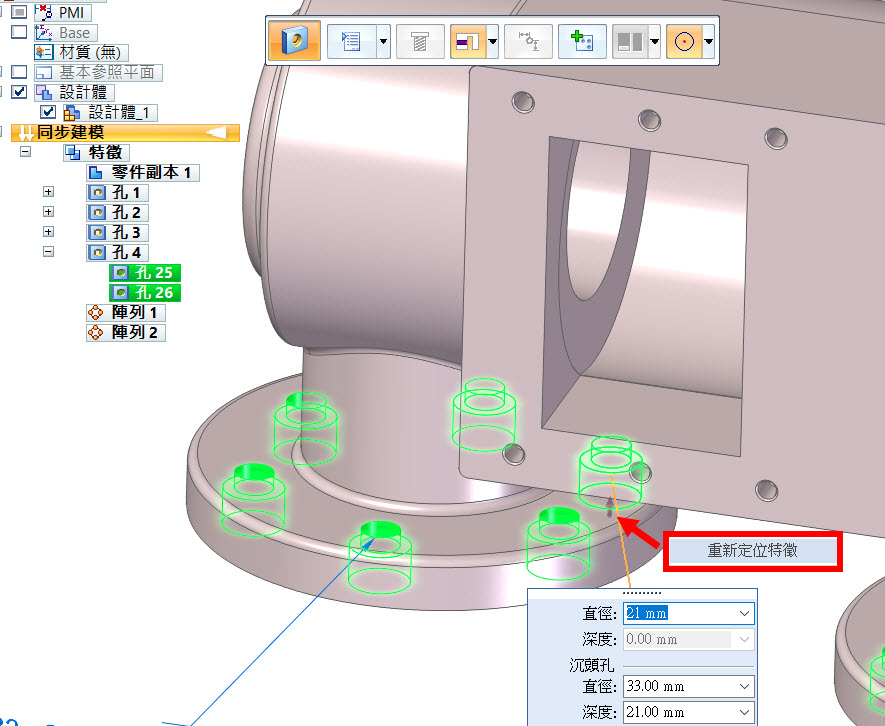Expand the 孔 3 node
Screen dimensions: 885x726
click(x=49, y=231)
